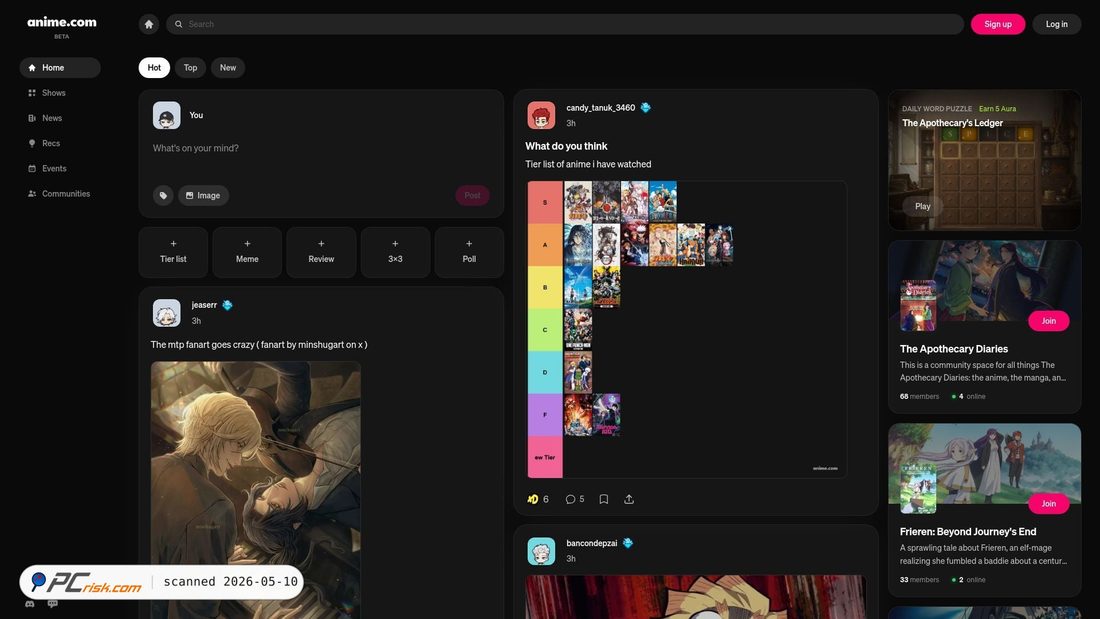
Task: Create a new Tier list
Action: click(173, 252)
